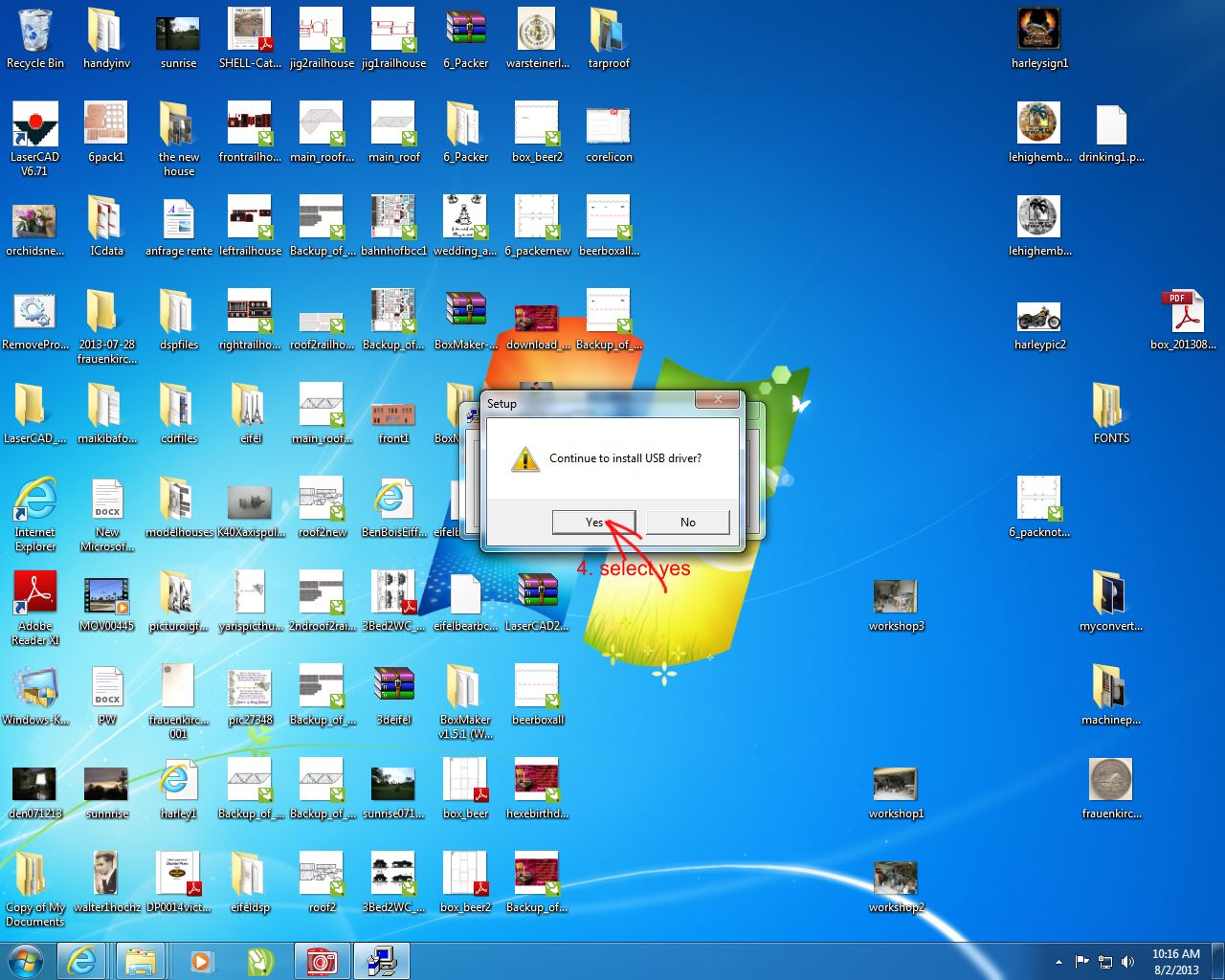Click Yes to install USB driver
Viewport: 1225px width, 980px height.
(593, 522)
